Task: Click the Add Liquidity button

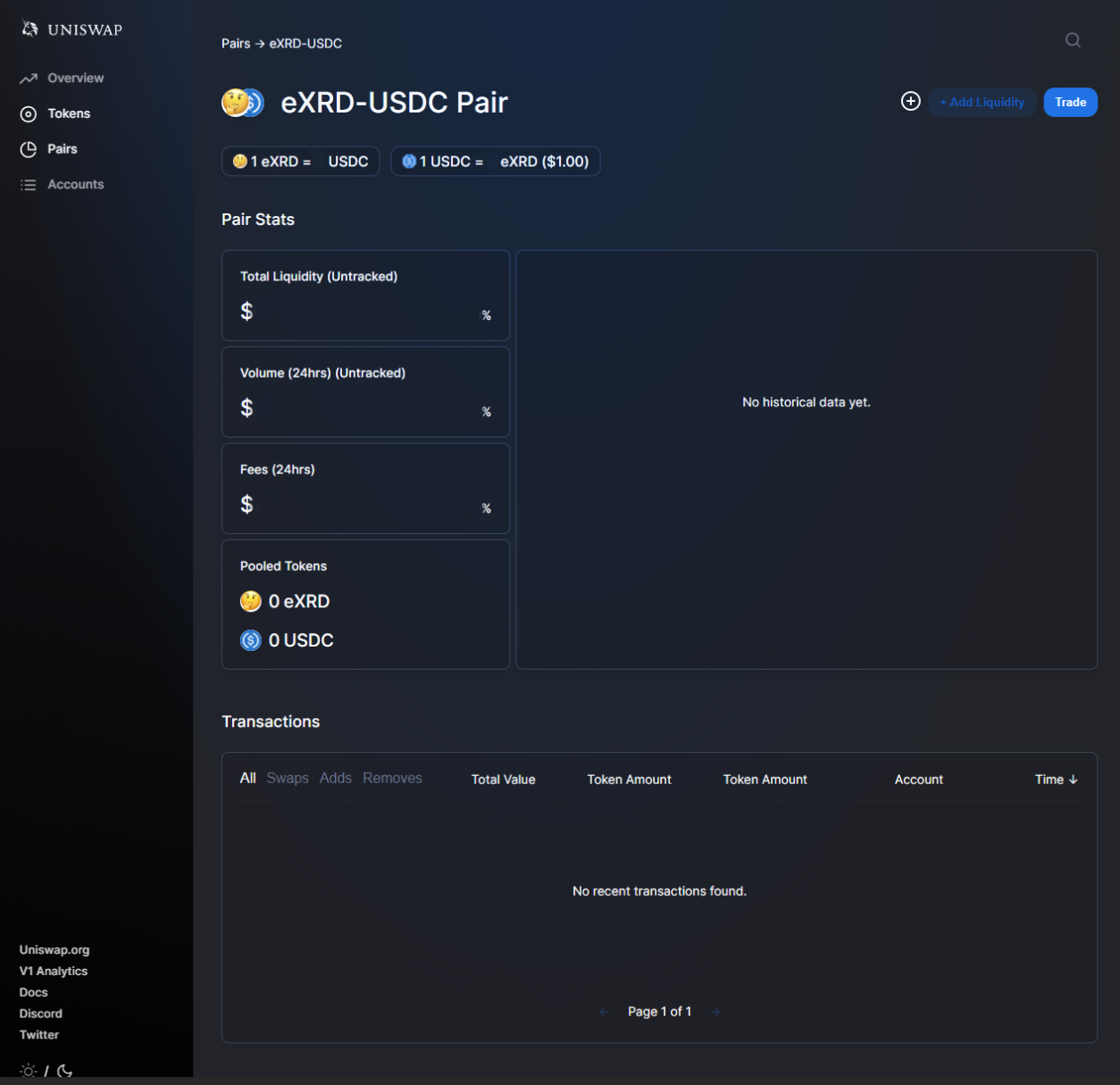Action: pyautogui.click(x=982, y=102)
